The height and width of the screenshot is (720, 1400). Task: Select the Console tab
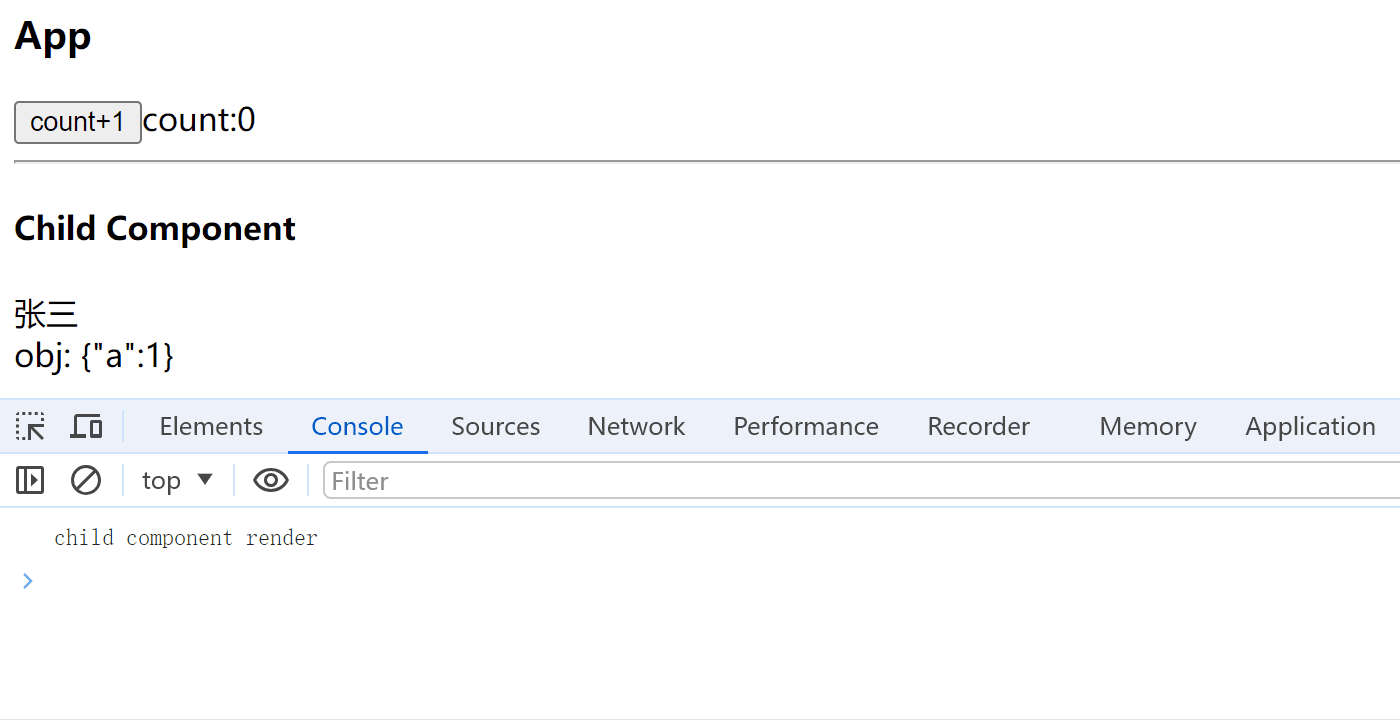coord(357,427)
